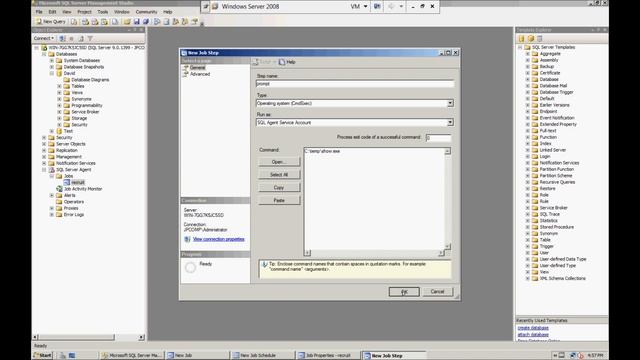Click the Paste button in dialog
Image resolution: width=640 pixels, height=360 pixels.
point(279,200)
